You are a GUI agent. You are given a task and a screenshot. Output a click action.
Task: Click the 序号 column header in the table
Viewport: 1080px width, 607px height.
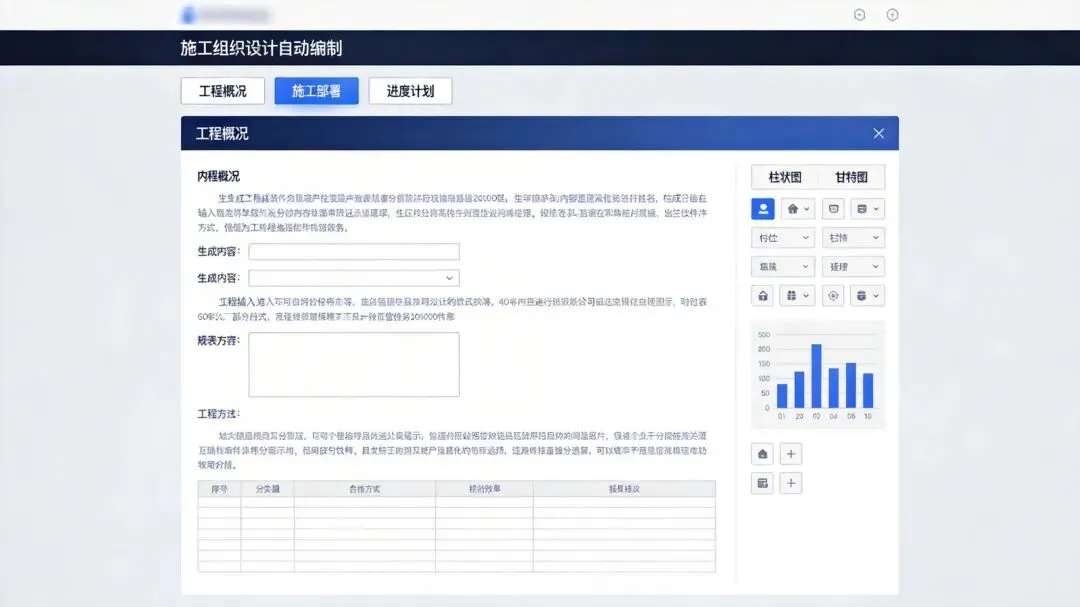(219, 489)
